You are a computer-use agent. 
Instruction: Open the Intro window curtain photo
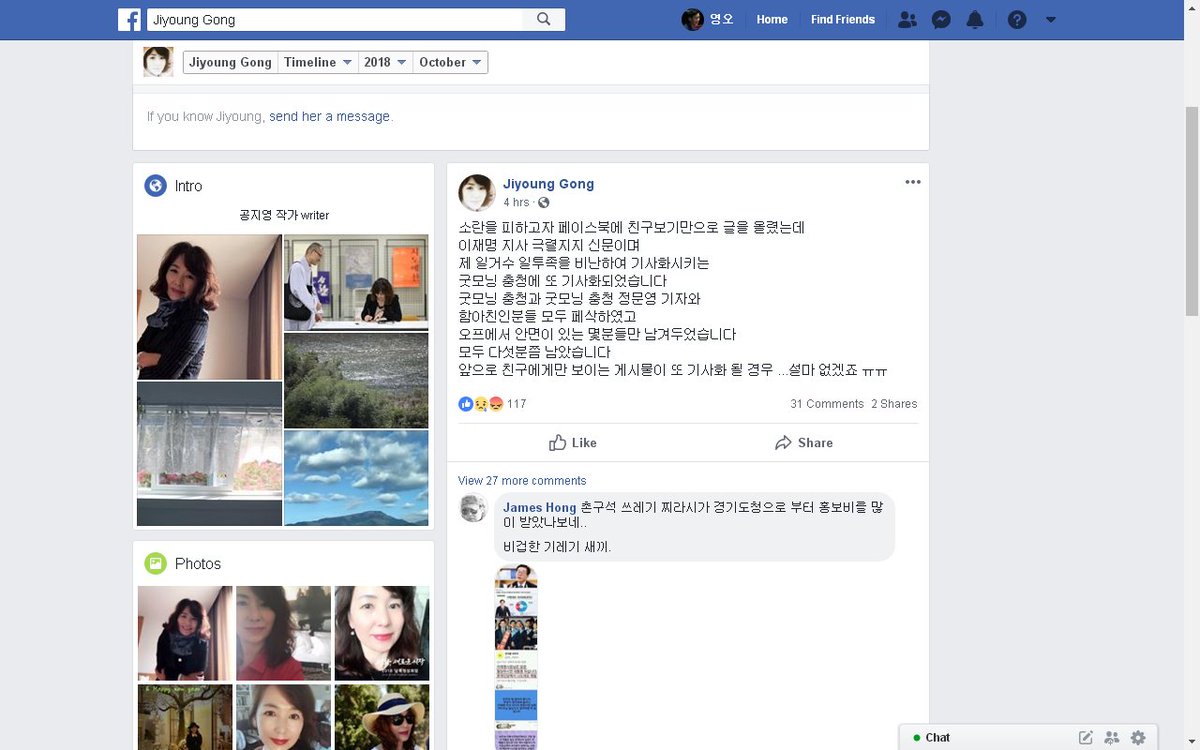pyautogui.click(x=209, y=454)
